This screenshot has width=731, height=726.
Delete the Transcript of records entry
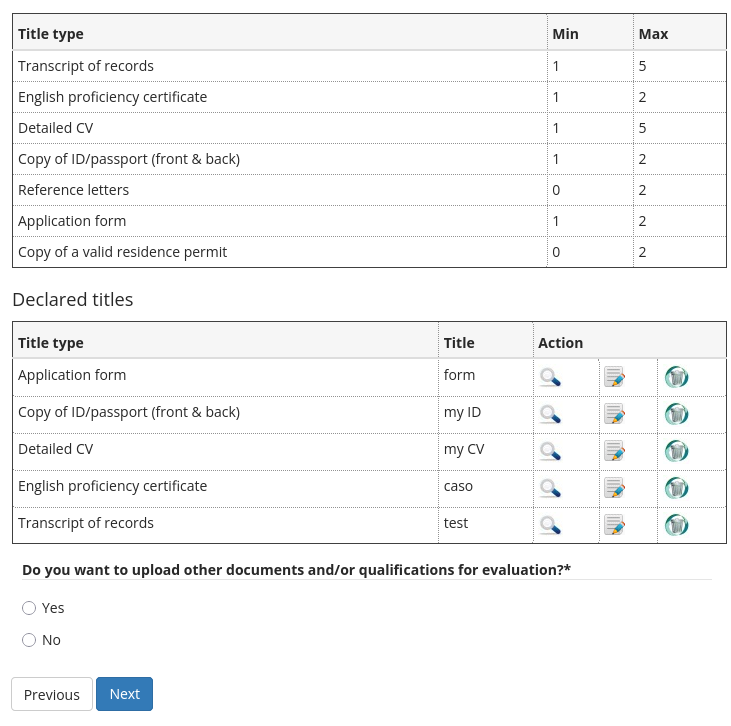click(x=677, y=525)
